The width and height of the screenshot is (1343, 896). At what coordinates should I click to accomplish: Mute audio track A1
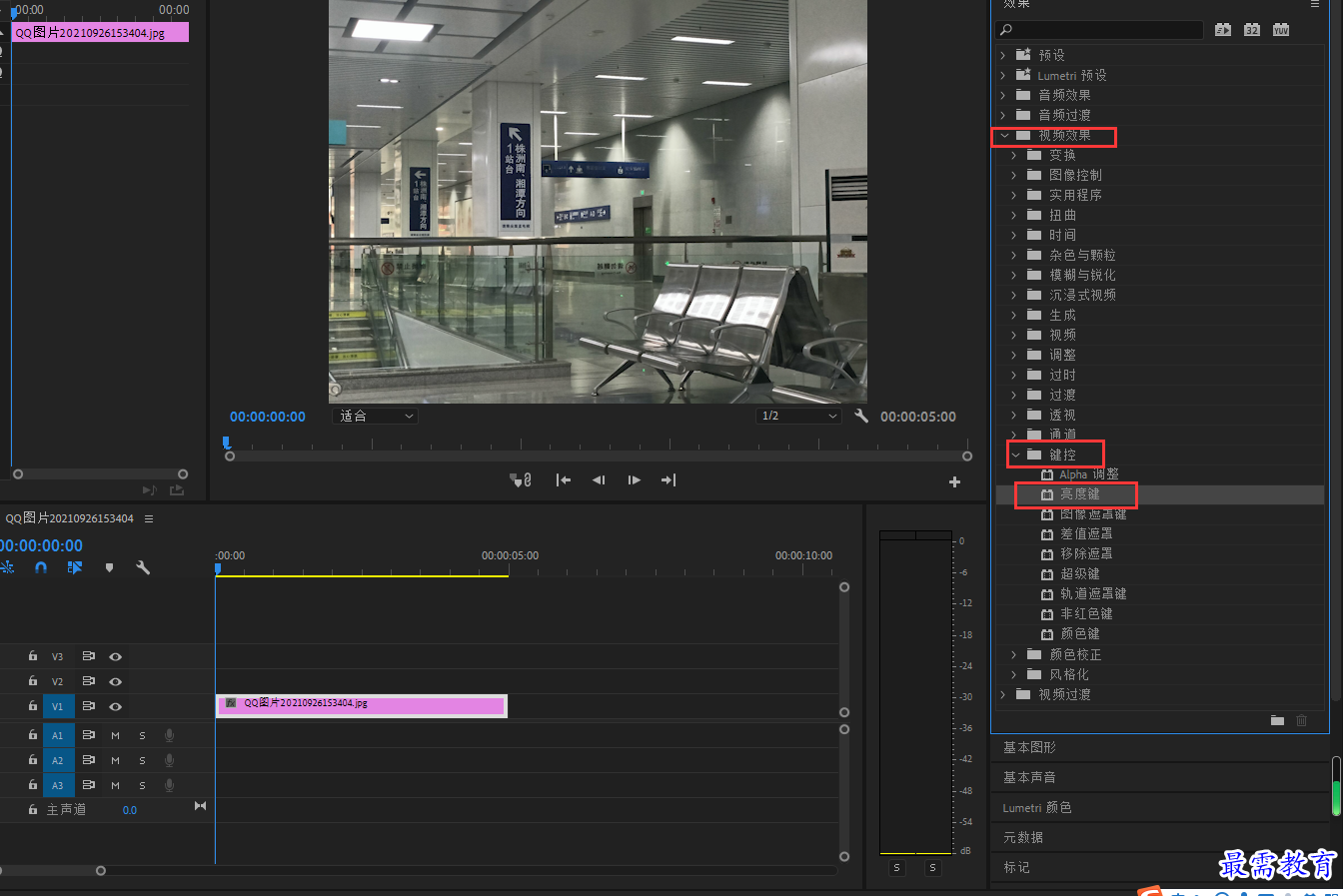[115, 735]
